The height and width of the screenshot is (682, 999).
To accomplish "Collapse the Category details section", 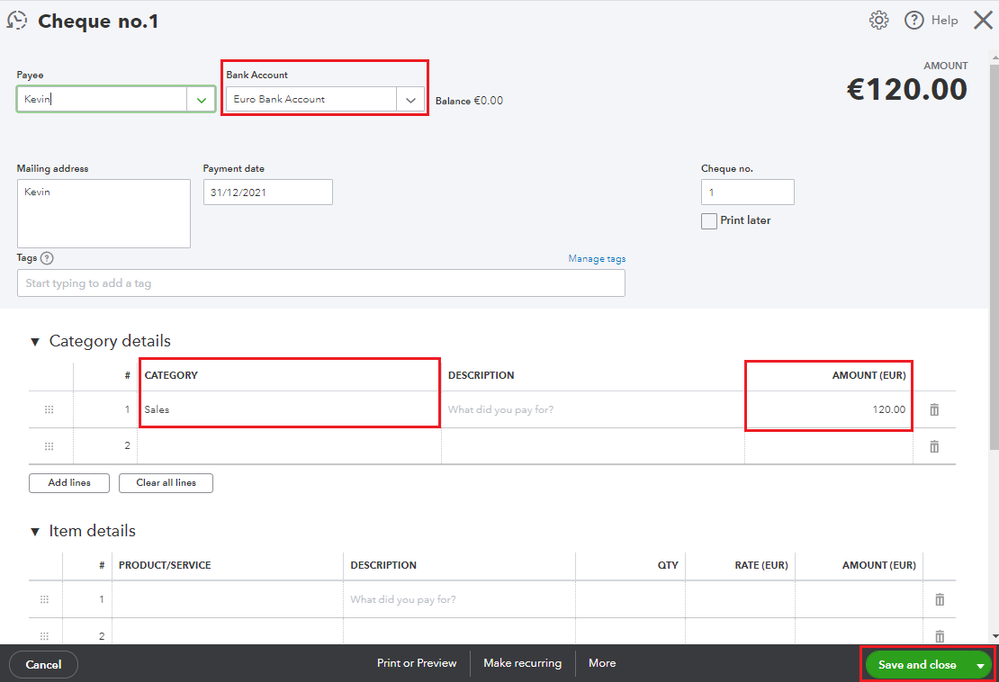I will point(35,342).
